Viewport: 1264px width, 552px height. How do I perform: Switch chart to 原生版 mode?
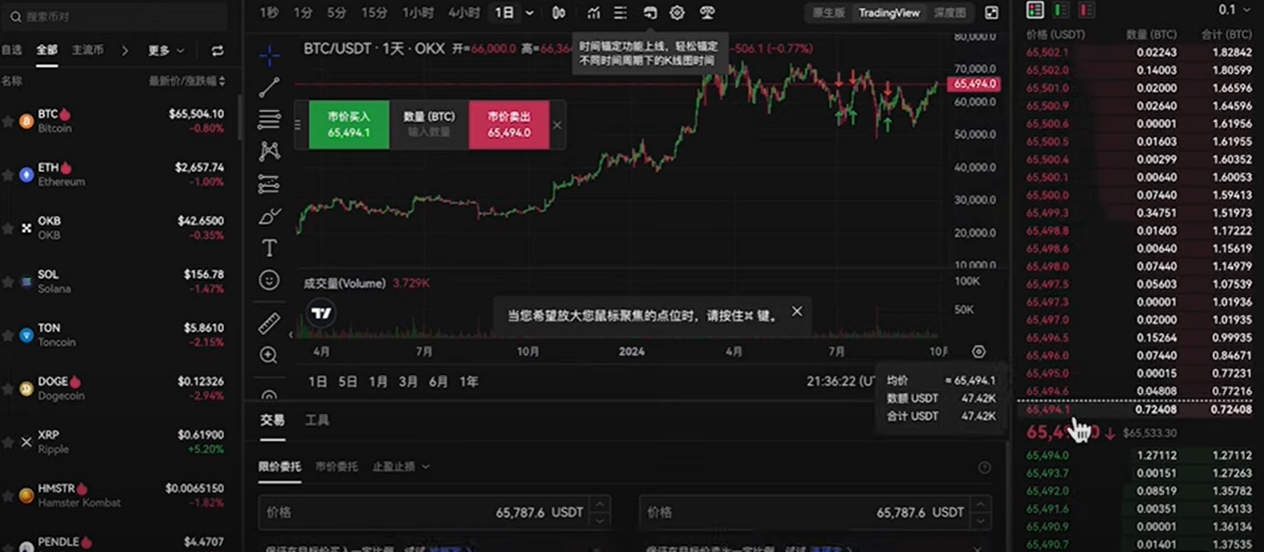828,13
